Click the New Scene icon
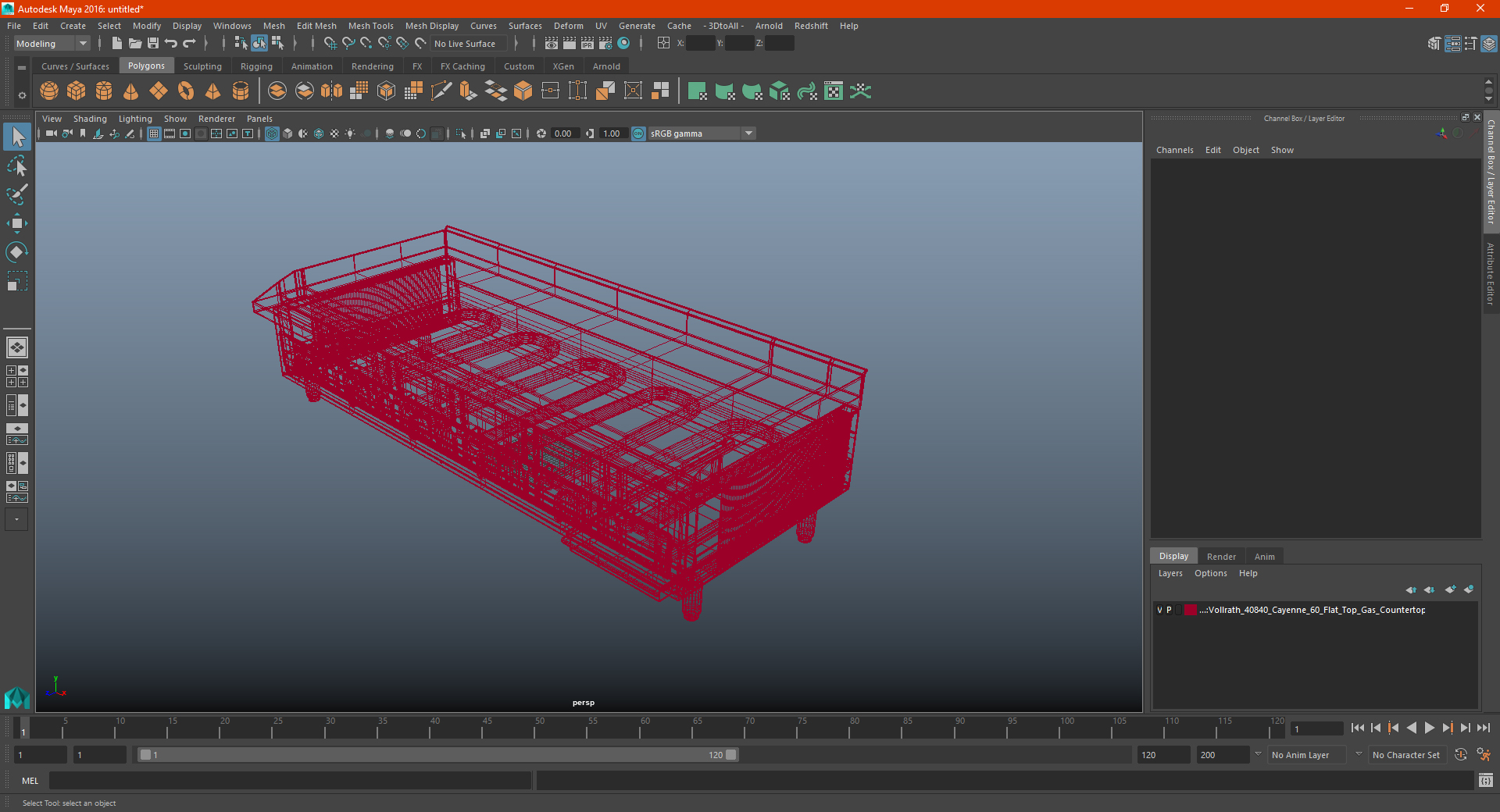 coord(117,44)
